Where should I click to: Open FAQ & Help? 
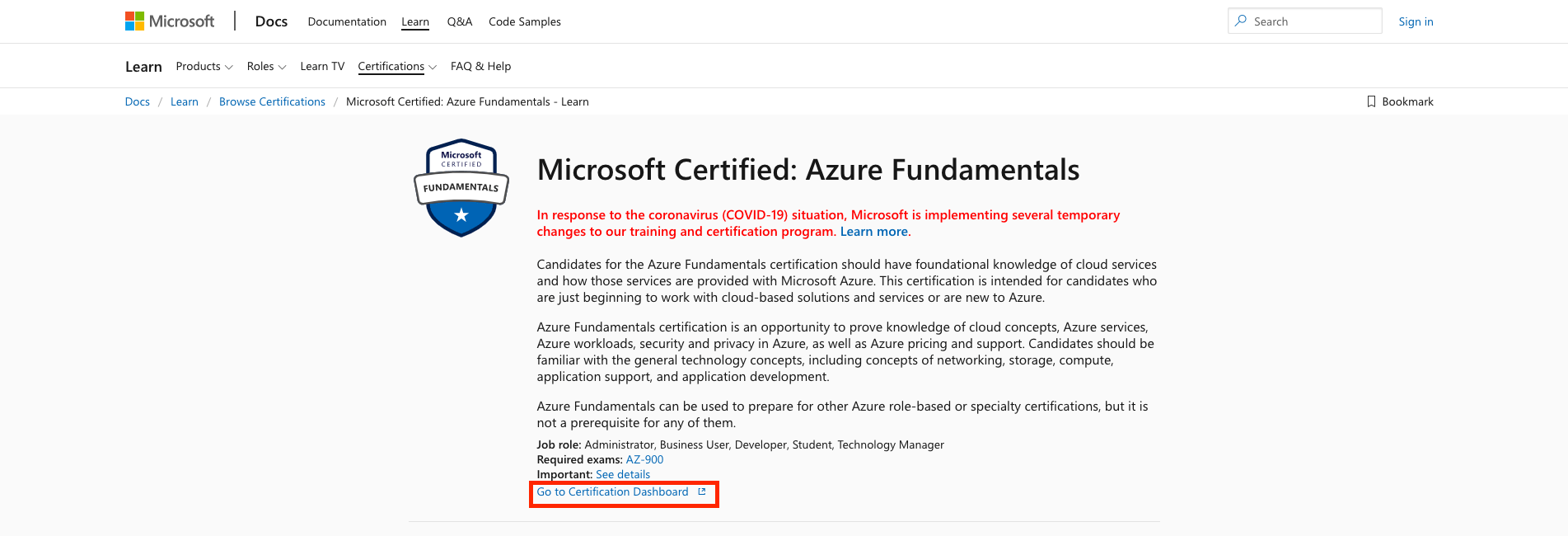pos(480,66)
